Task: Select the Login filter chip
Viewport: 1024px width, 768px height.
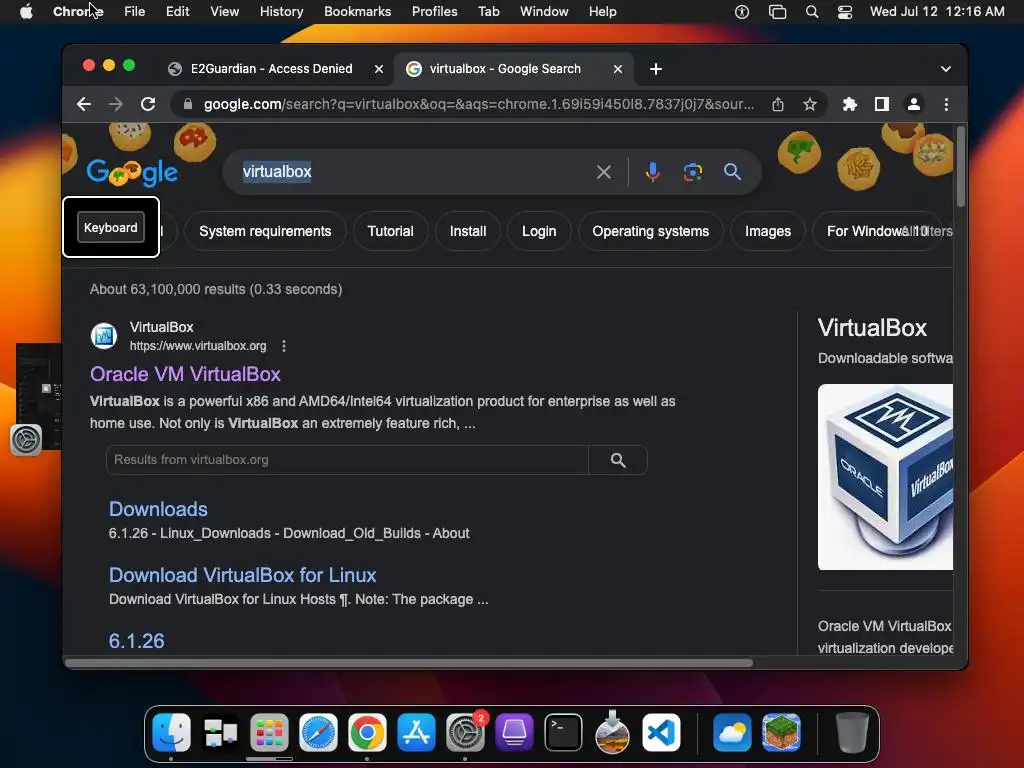Action: [x=539, y=231]
